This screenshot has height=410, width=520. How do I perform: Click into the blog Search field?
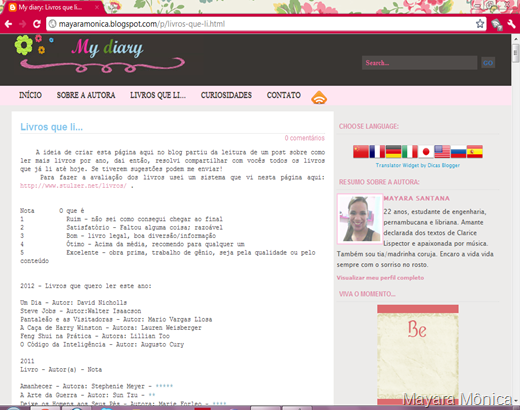click(419, 63)
